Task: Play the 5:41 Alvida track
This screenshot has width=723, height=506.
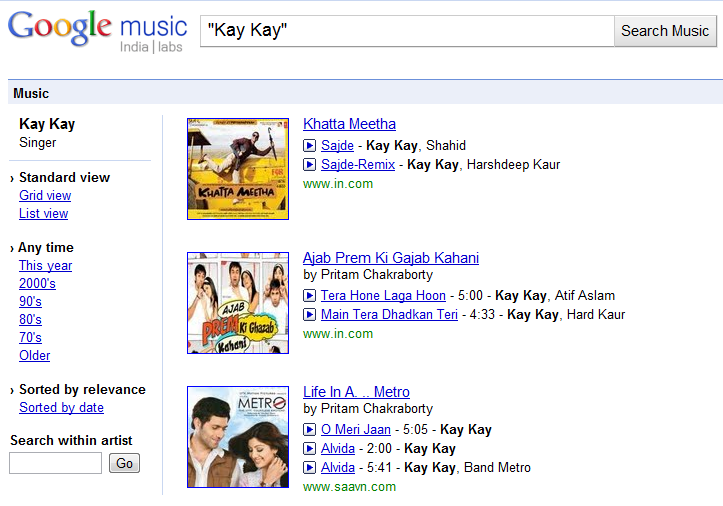Action: (310, 467)
